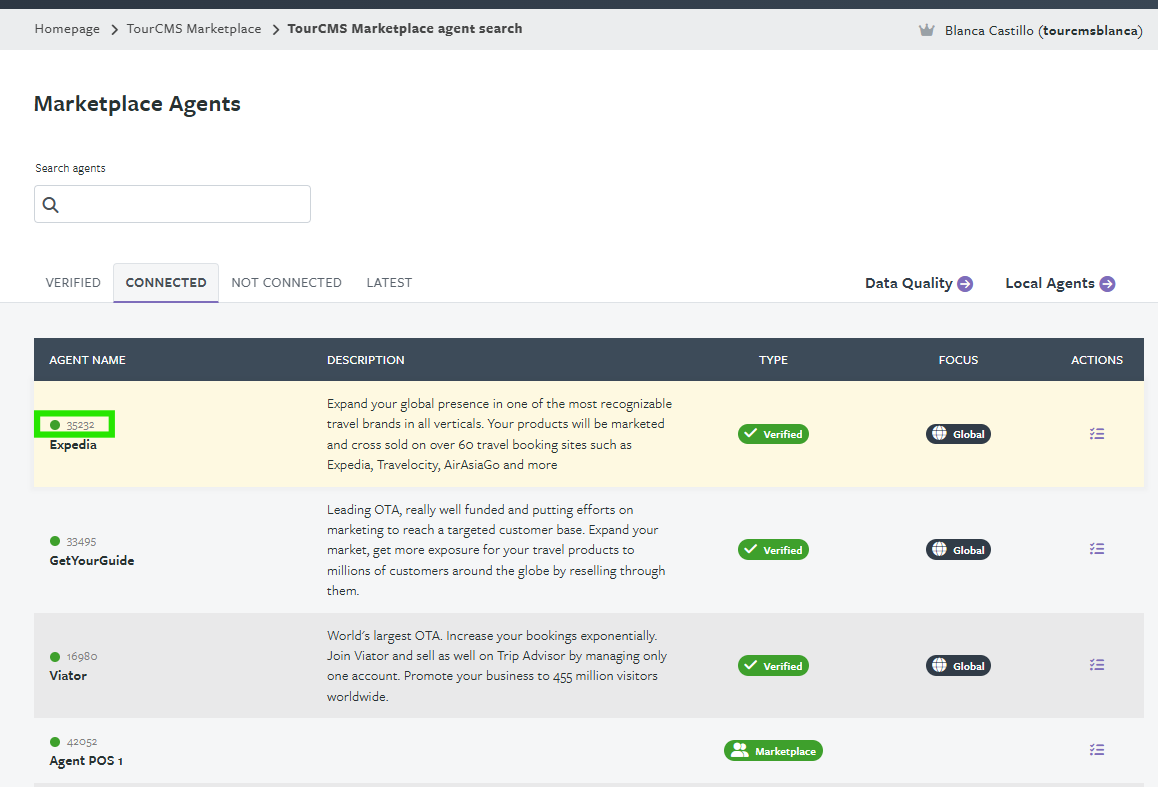Open TourCMS Marketplace breadcrumb link
This screenshot has height=787, width=1158.
[x=194, y=29]
